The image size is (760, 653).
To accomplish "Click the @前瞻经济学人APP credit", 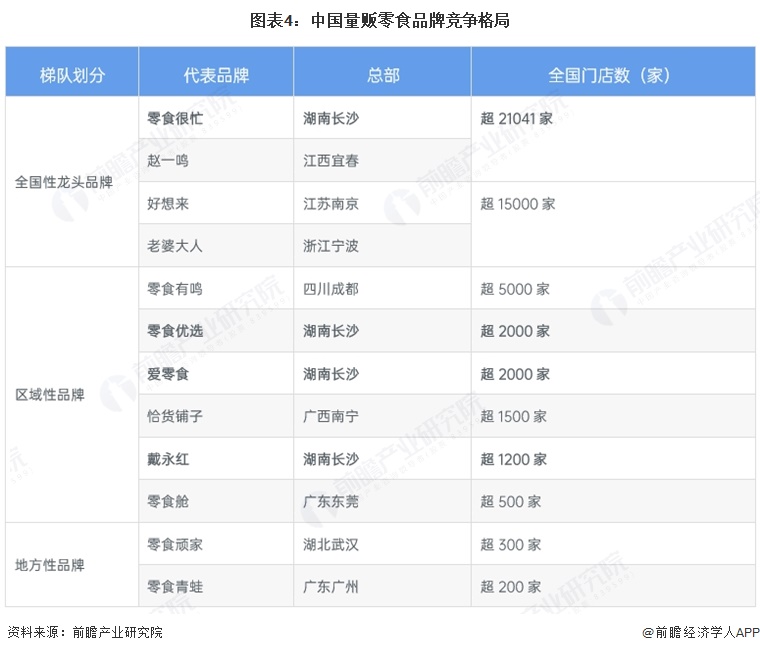I will (700, 632).
